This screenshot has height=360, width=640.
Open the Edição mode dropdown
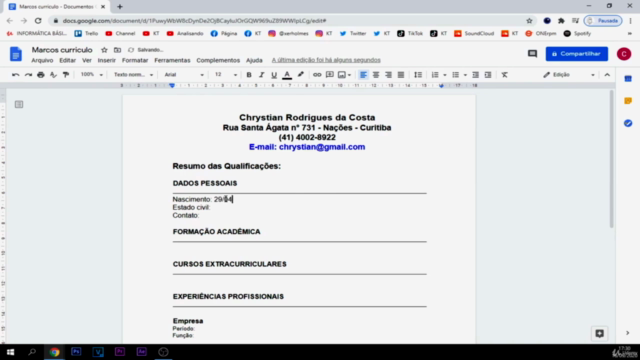tap(569, 75)
